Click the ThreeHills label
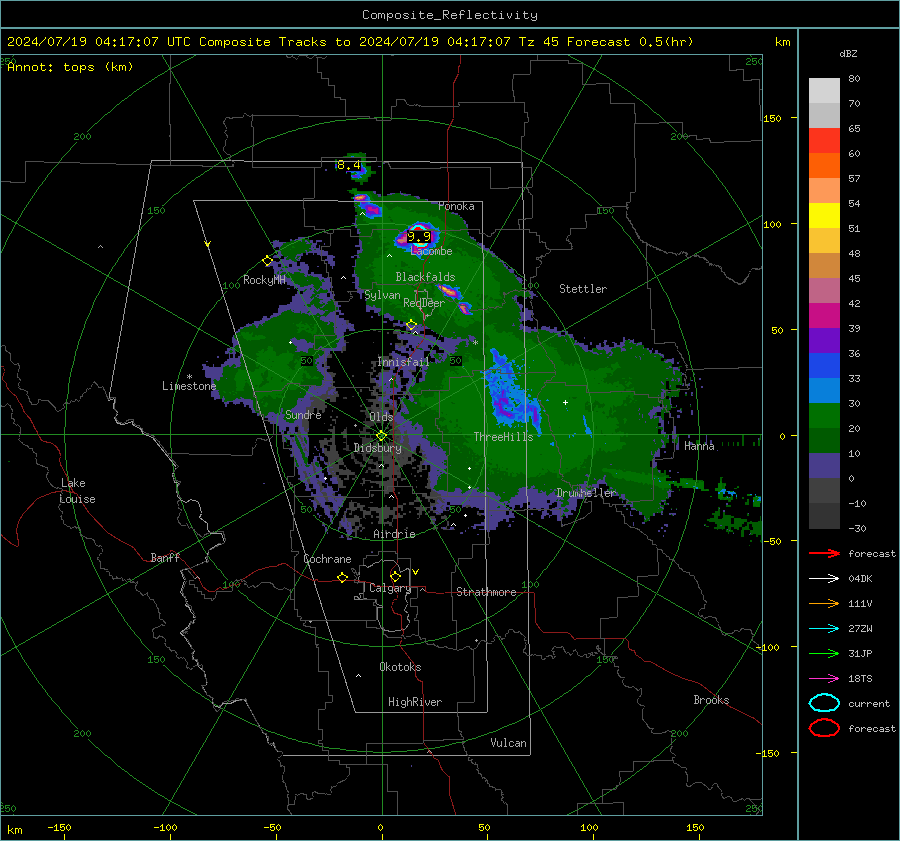 503,437
